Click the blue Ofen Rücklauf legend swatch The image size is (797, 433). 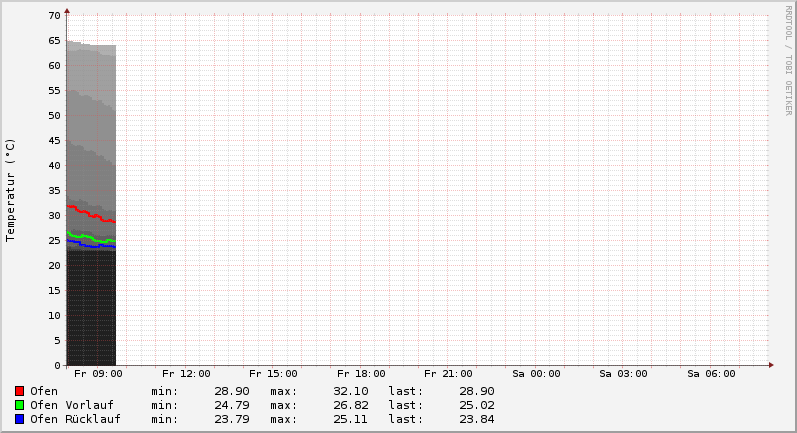(x=19, y=419)
